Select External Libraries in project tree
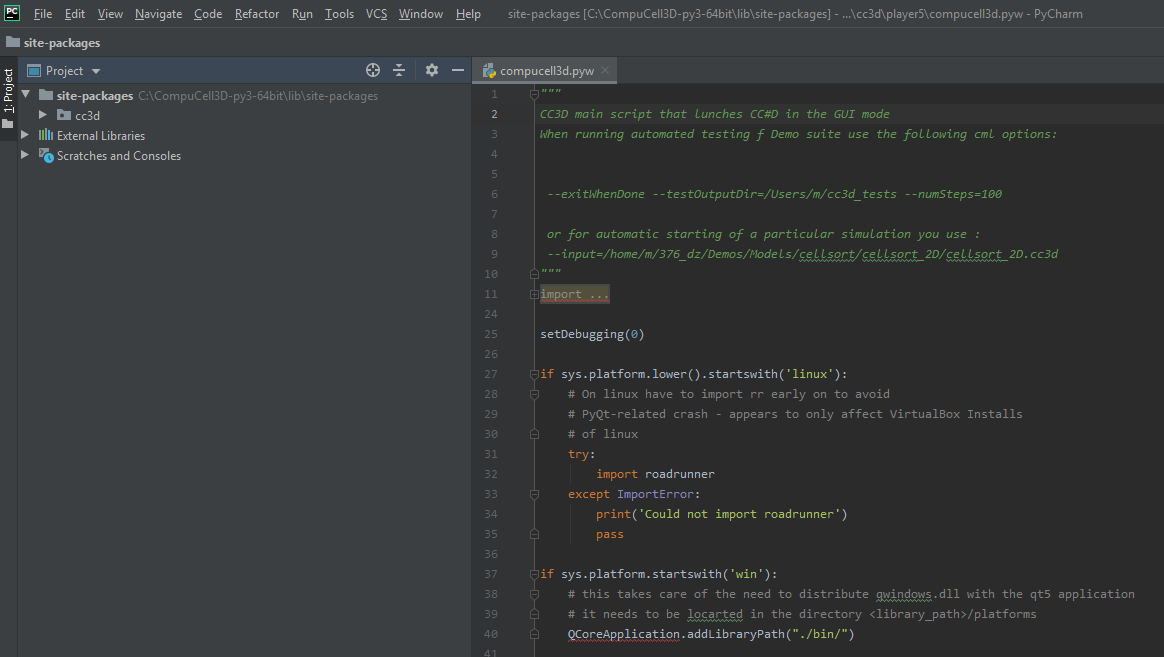This screenshot has width=1164, height=657. [x=101, y=135]
